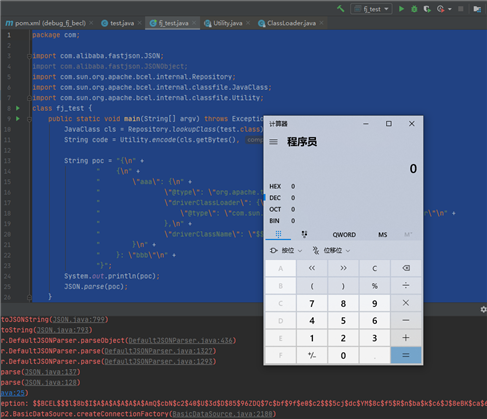Switch to bit toggling keypad
The height and width of the screenshot is (419, 487).
[x=304, y=234]
